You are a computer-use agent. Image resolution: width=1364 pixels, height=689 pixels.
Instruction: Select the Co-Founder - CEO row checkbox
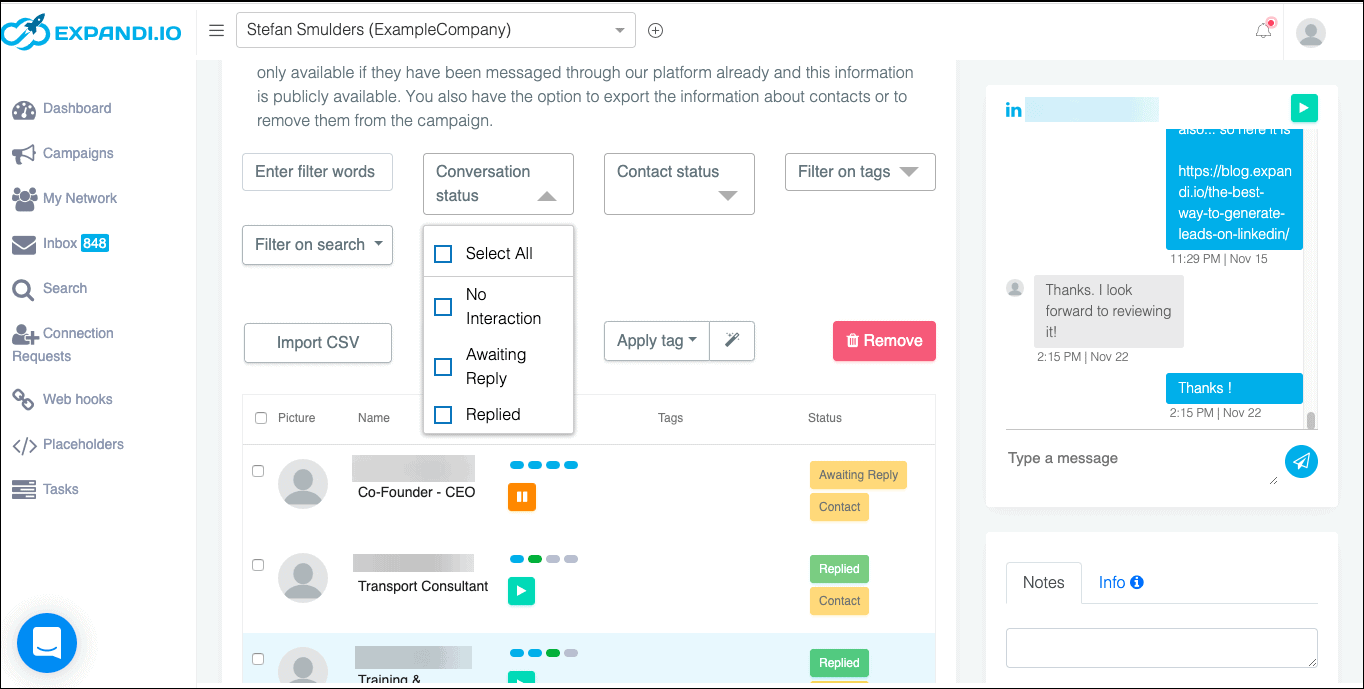(258, 471)
